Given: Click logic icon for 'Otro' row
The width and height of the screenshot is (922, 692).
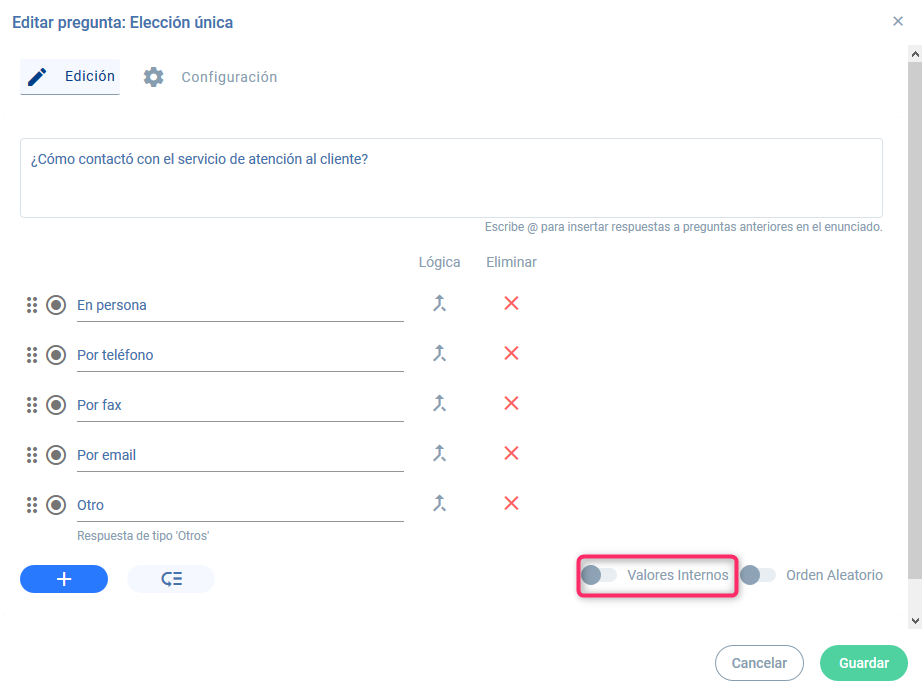Looking at the screenshot, I should click(438, 504).
